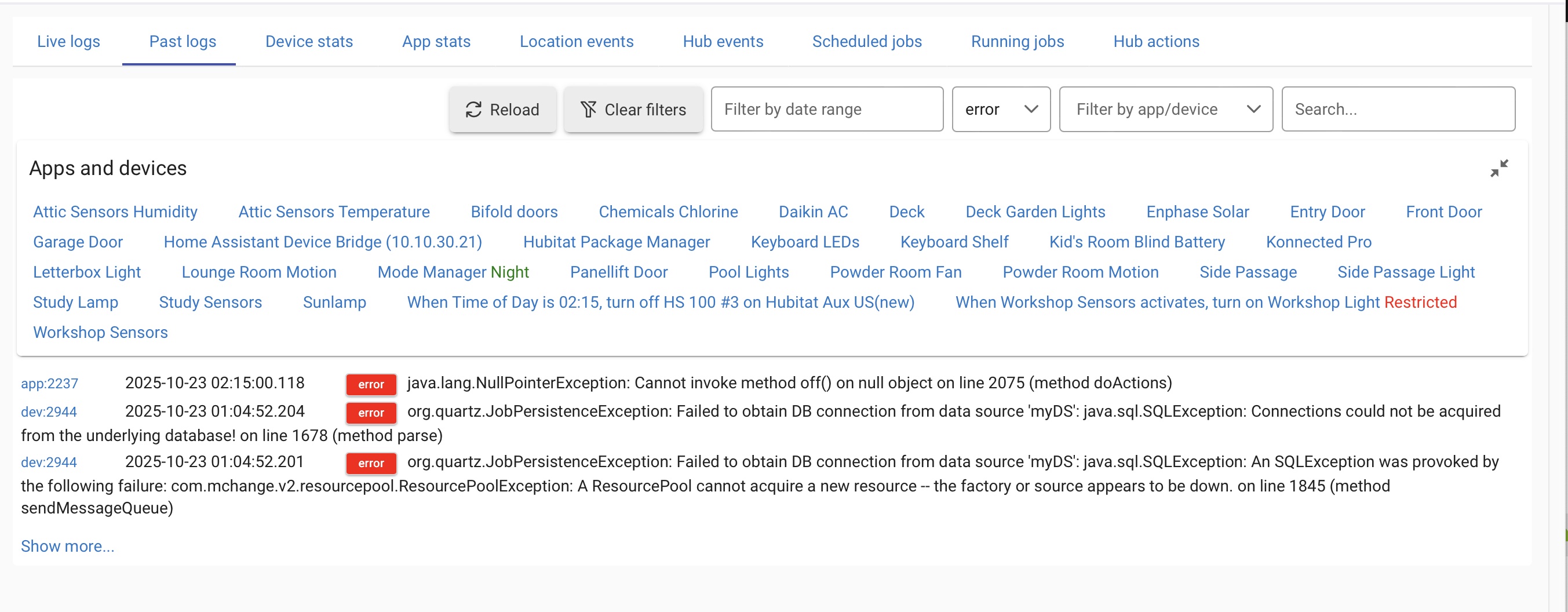Viewport: 1568px width, 612px height.
Task: Focus the Filter by date range field
Action: click(827, 110)
